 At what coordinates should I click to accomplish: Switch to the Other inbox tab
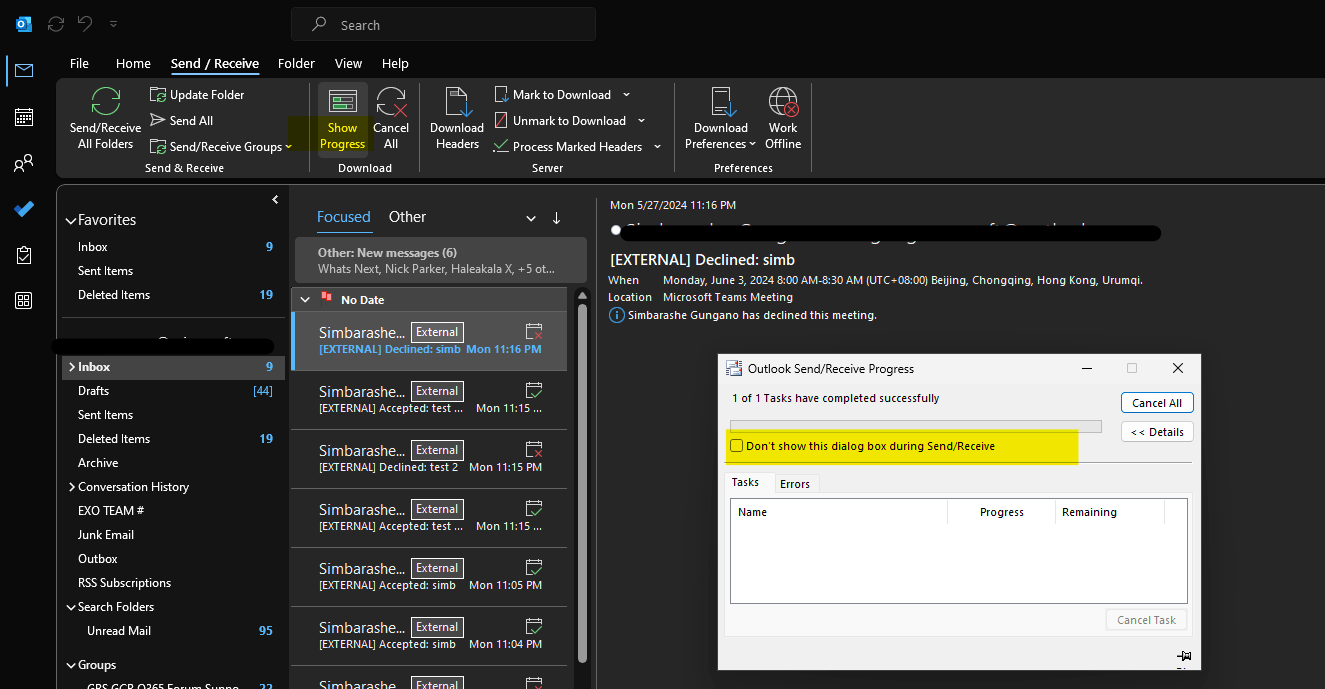pos(407,217)
